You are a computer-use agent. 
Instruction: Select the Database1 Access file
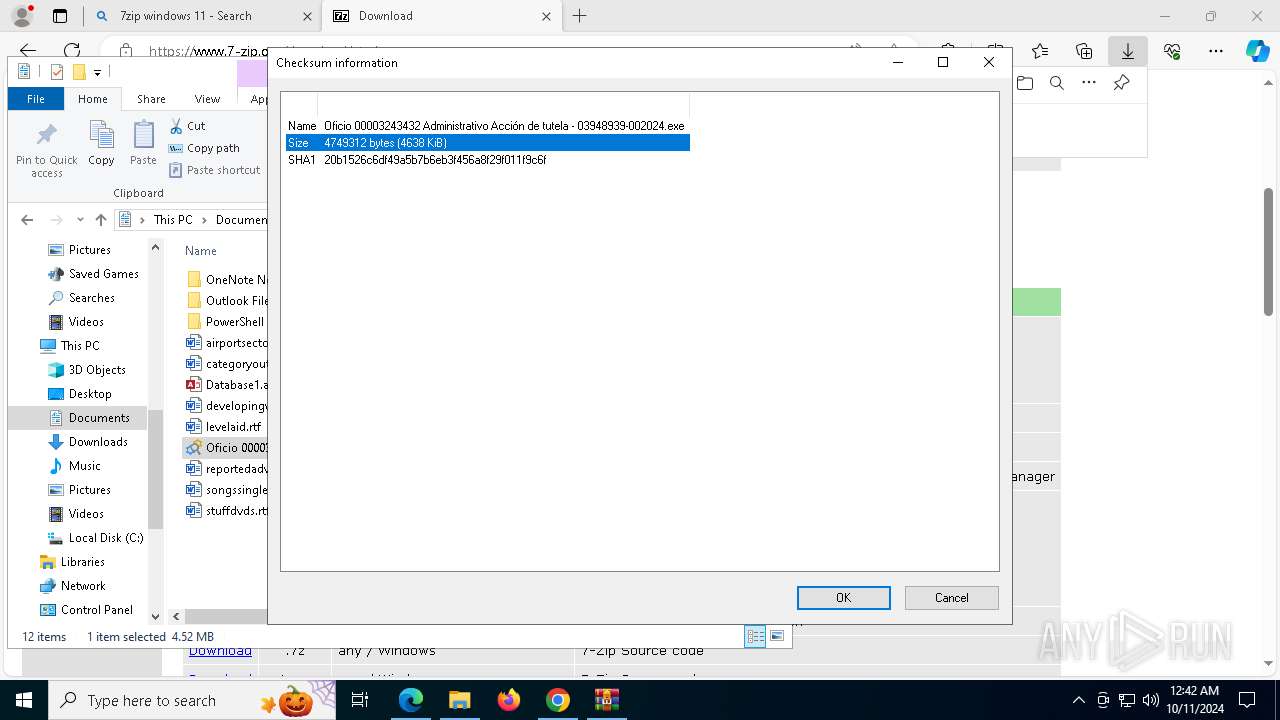point(227,385)
